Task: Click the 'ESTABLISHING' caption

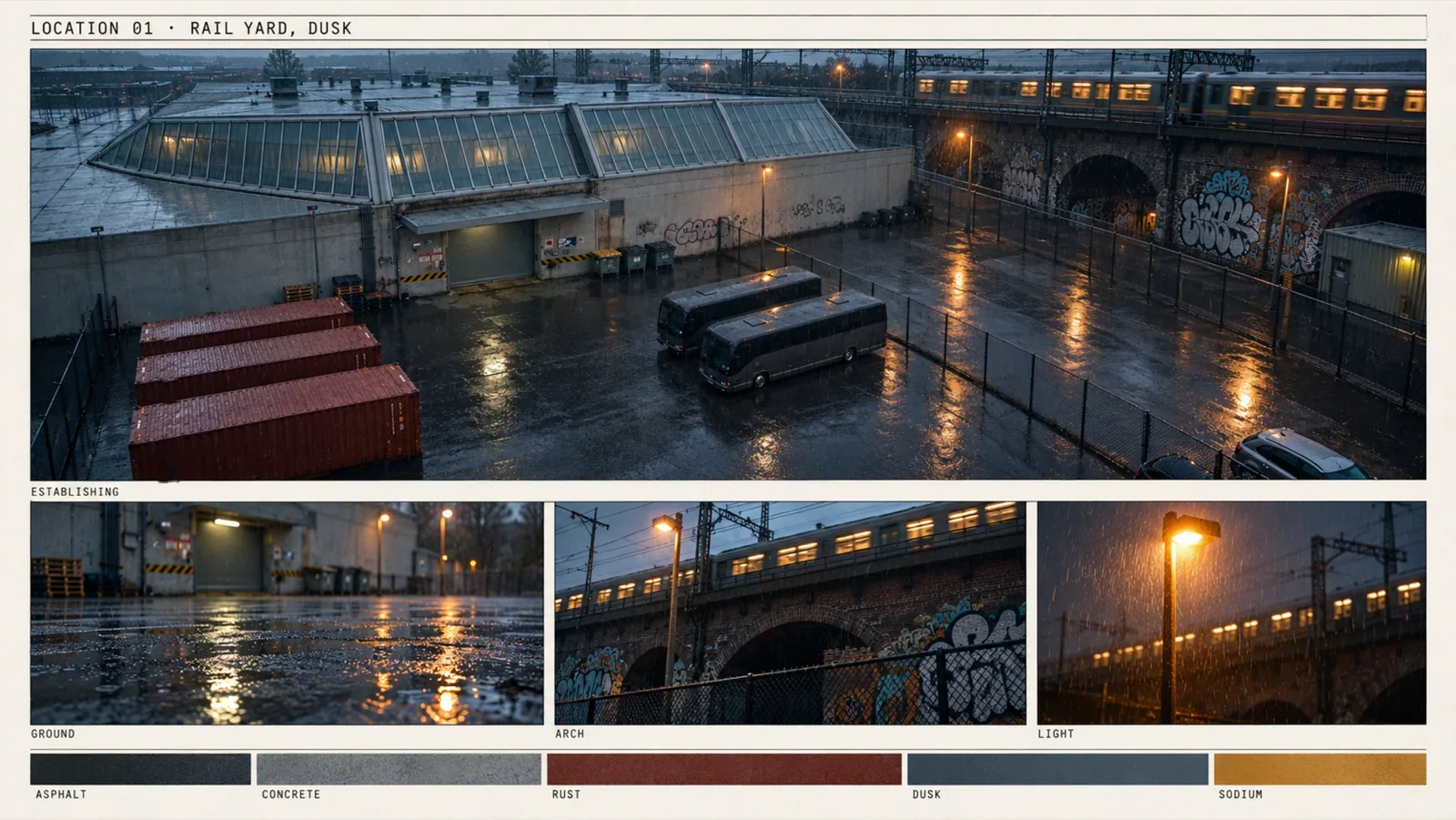Action: 75,491
